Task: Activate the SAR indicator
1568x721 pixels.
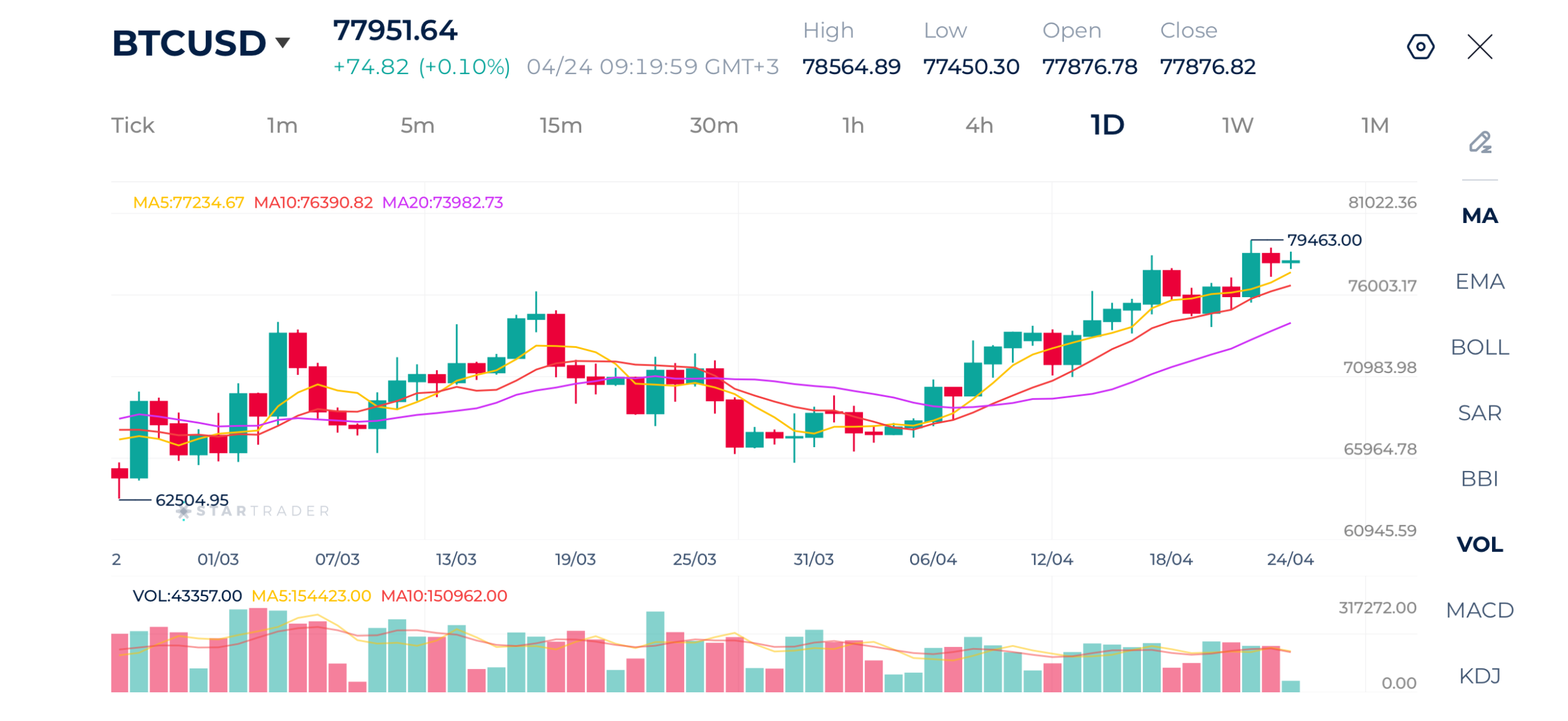Action: 1479,412
